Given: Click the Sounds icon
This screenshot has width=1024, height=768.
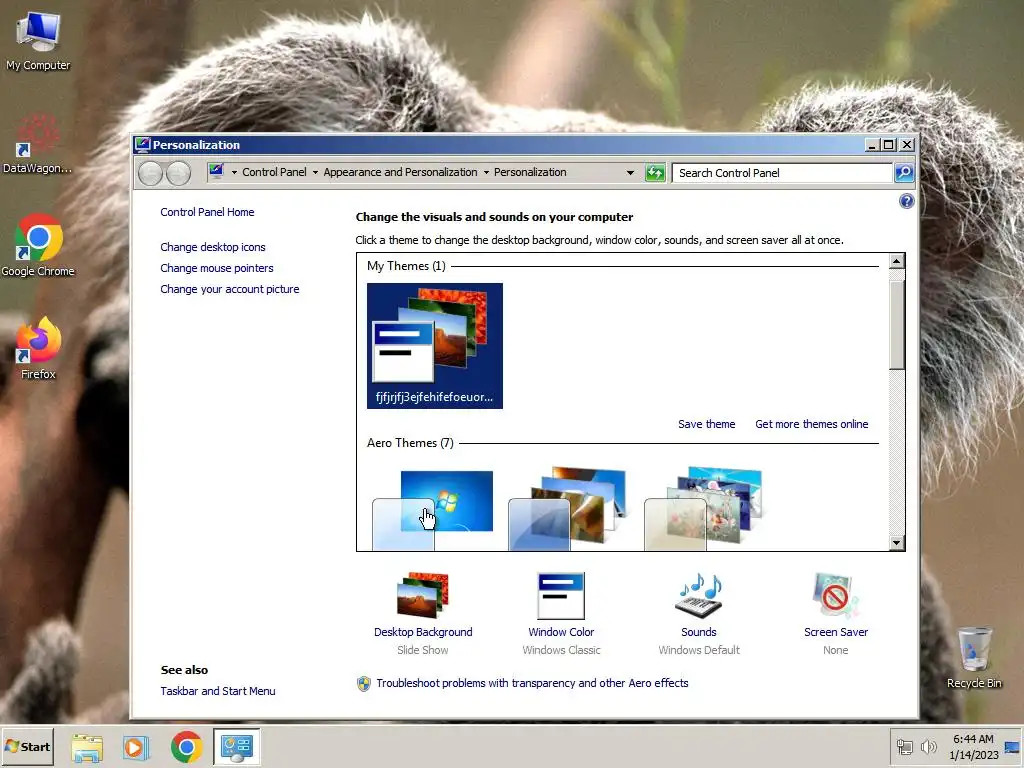Looking at the screenshot, I should tap(699, 595).
